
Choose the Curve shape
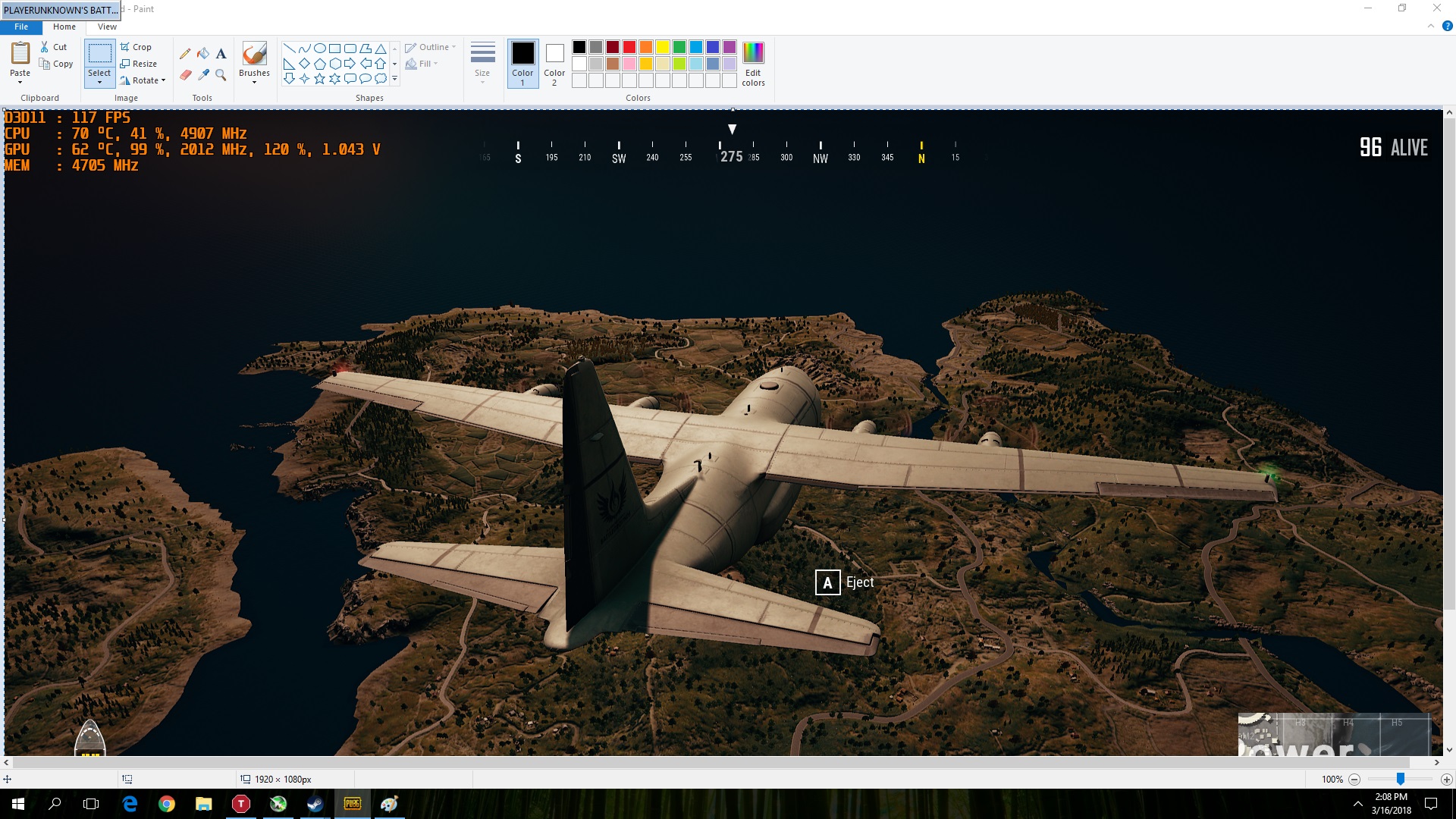(304, 49)
